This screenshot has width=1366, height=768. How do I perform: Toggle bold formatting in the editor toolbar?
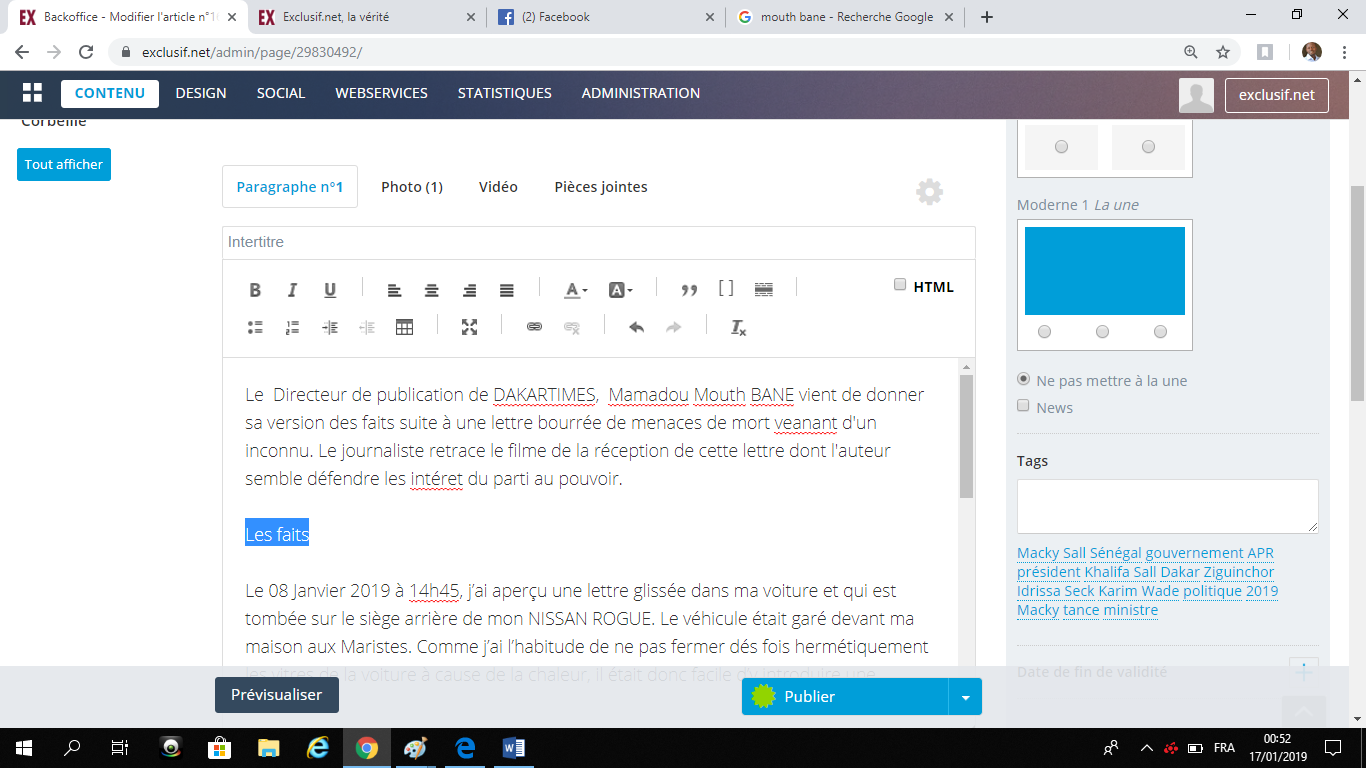(255, 290)
